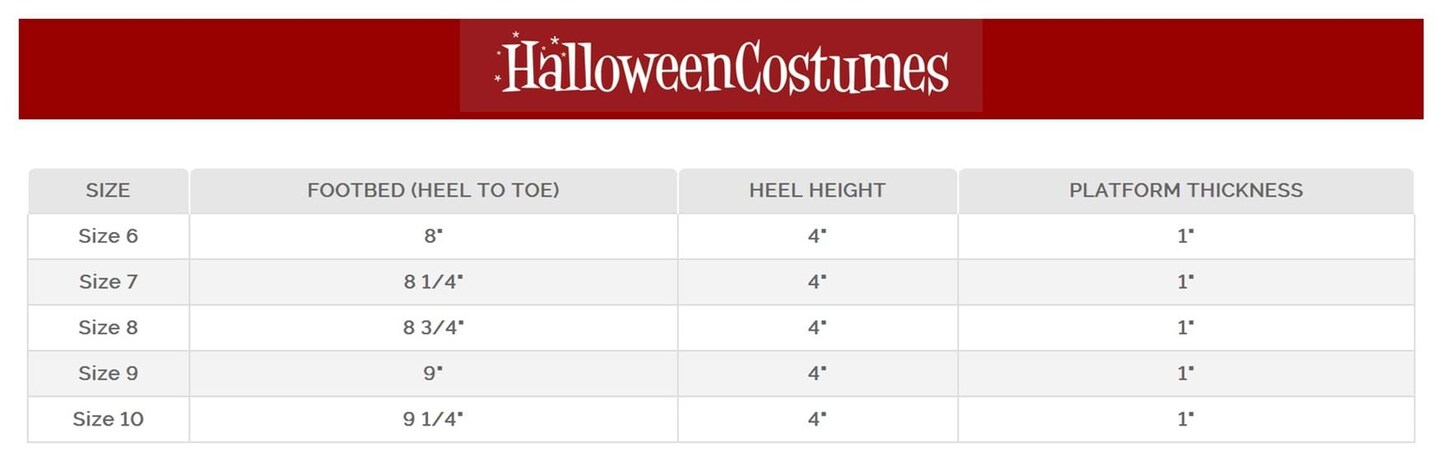1440x470 pixels.
Task: Click the HEEL HEIGHT column header
Action: pos(817,190)
